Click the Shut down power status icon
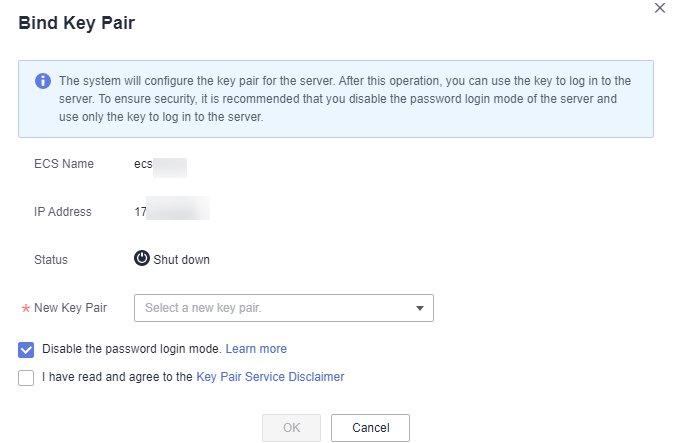The image size is (673, 443). point(142,258)
